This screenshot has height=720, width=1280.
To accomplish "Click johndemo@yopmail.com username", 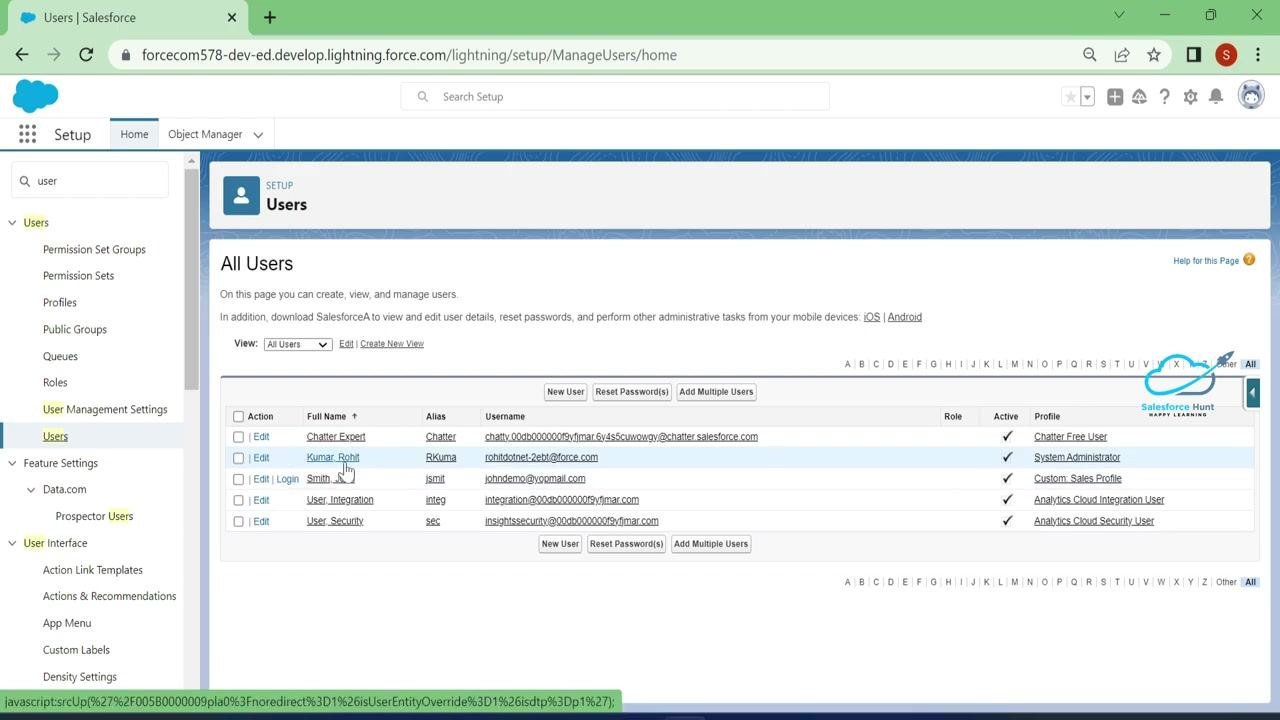I will 535,479.
